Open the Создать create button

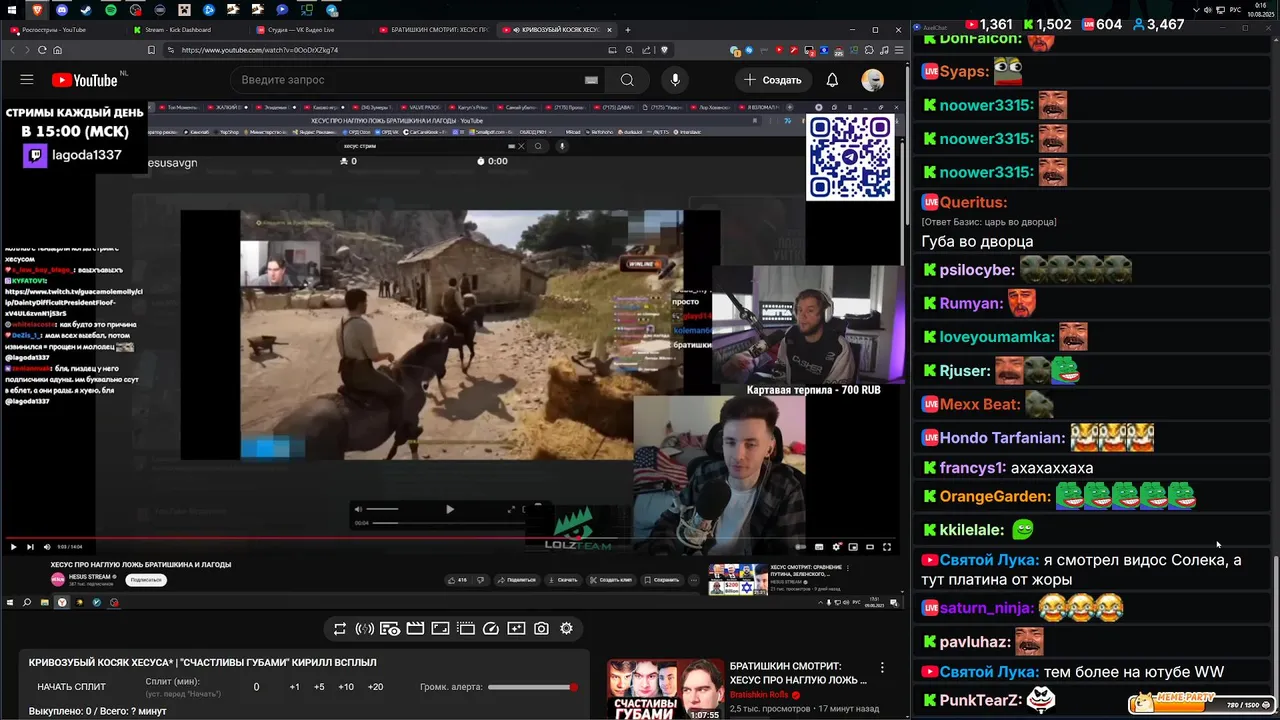tap(772, 80)
